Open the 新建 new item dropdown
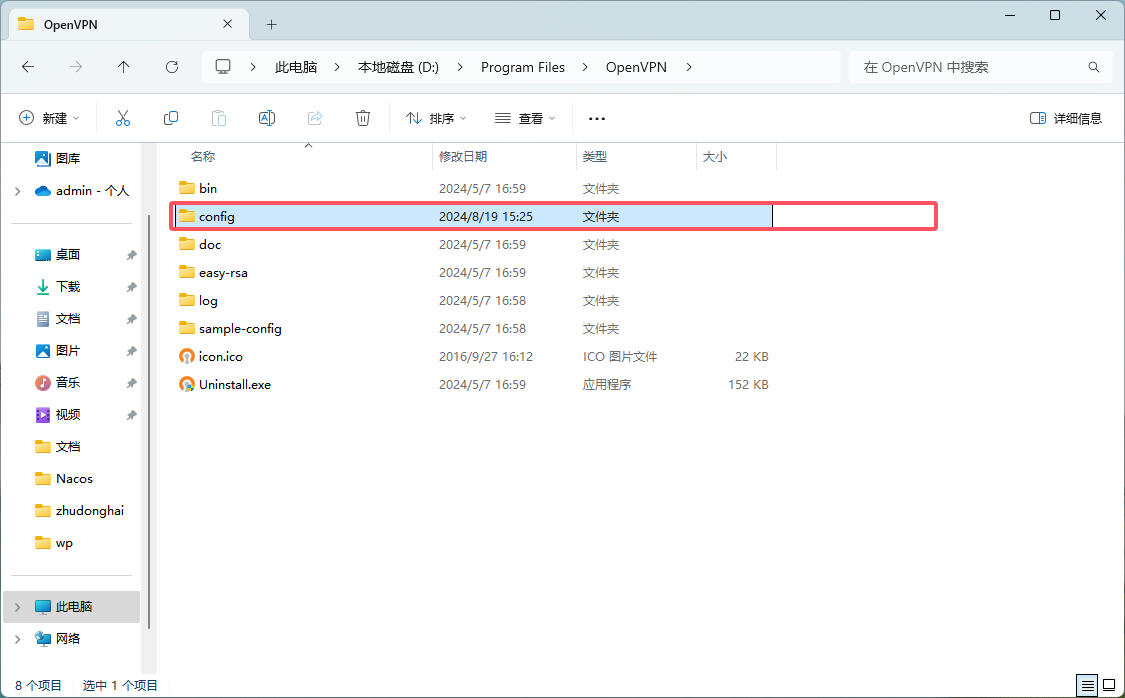 [49, 118]
